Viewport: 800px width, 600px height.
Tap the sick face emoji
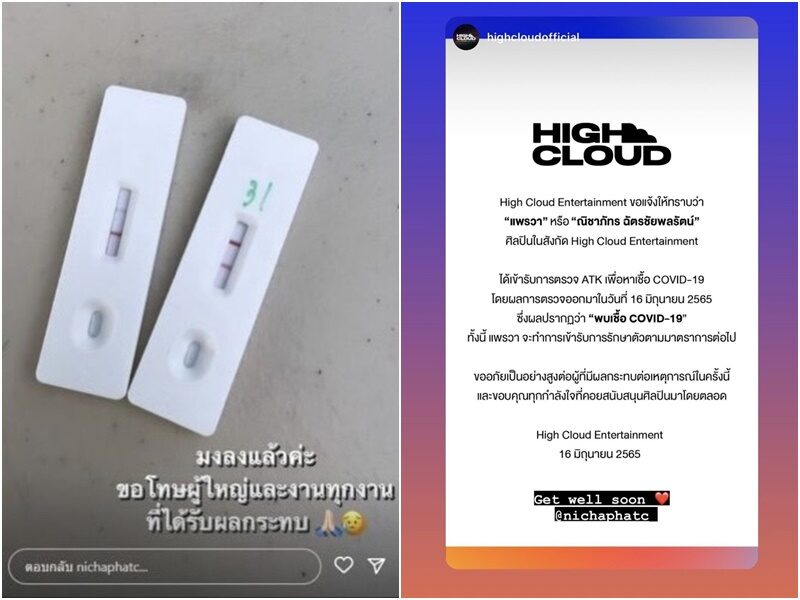pos(355,523)
